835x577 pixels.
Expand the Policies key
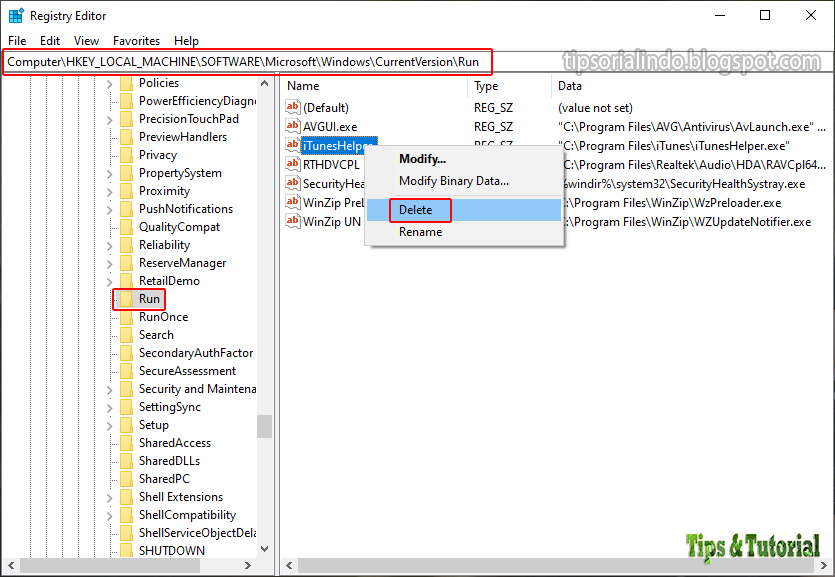tap(109, 84)
